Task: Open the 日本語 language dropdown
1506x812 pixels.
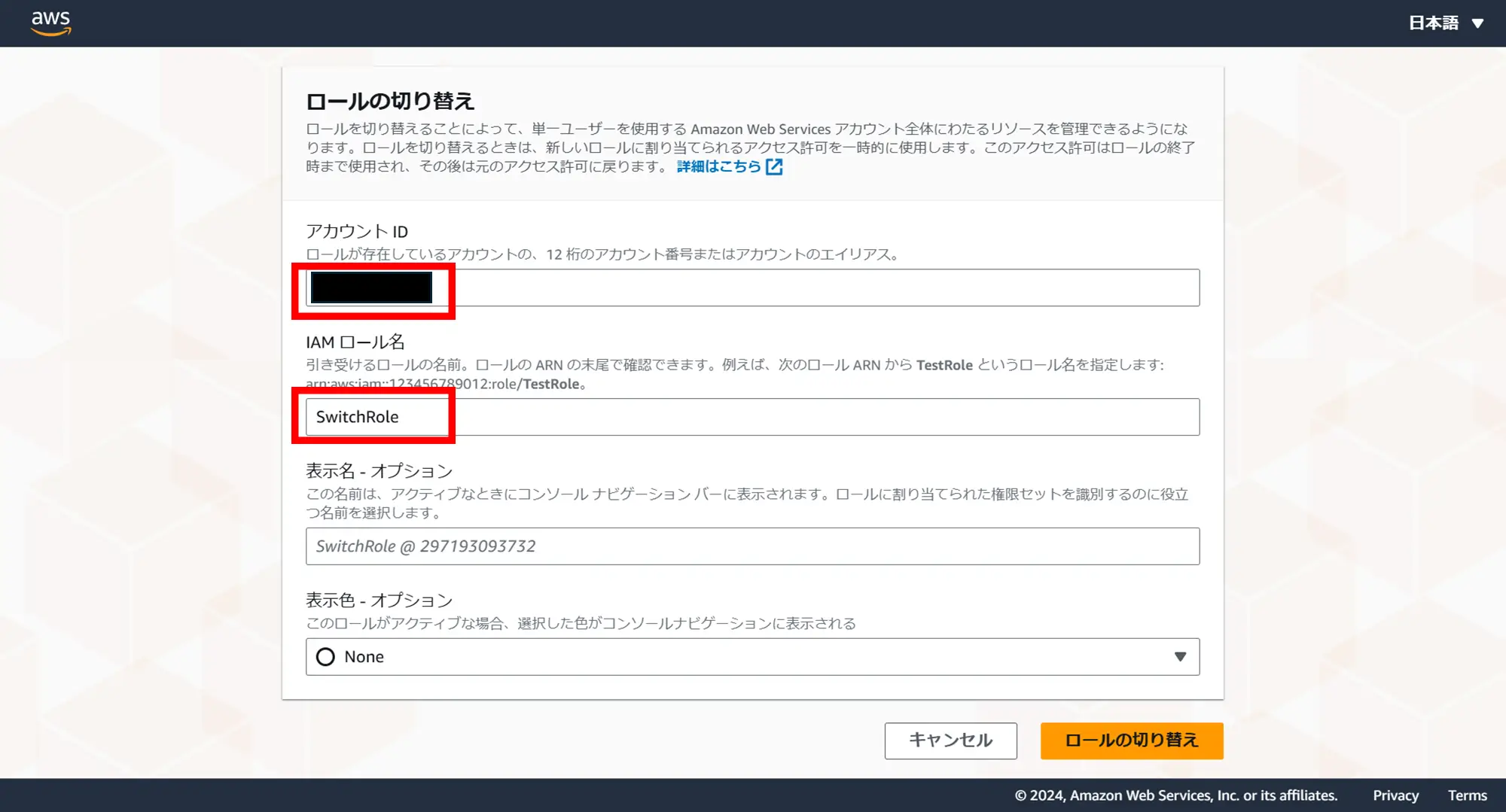Action: [x=1446, y=23]
